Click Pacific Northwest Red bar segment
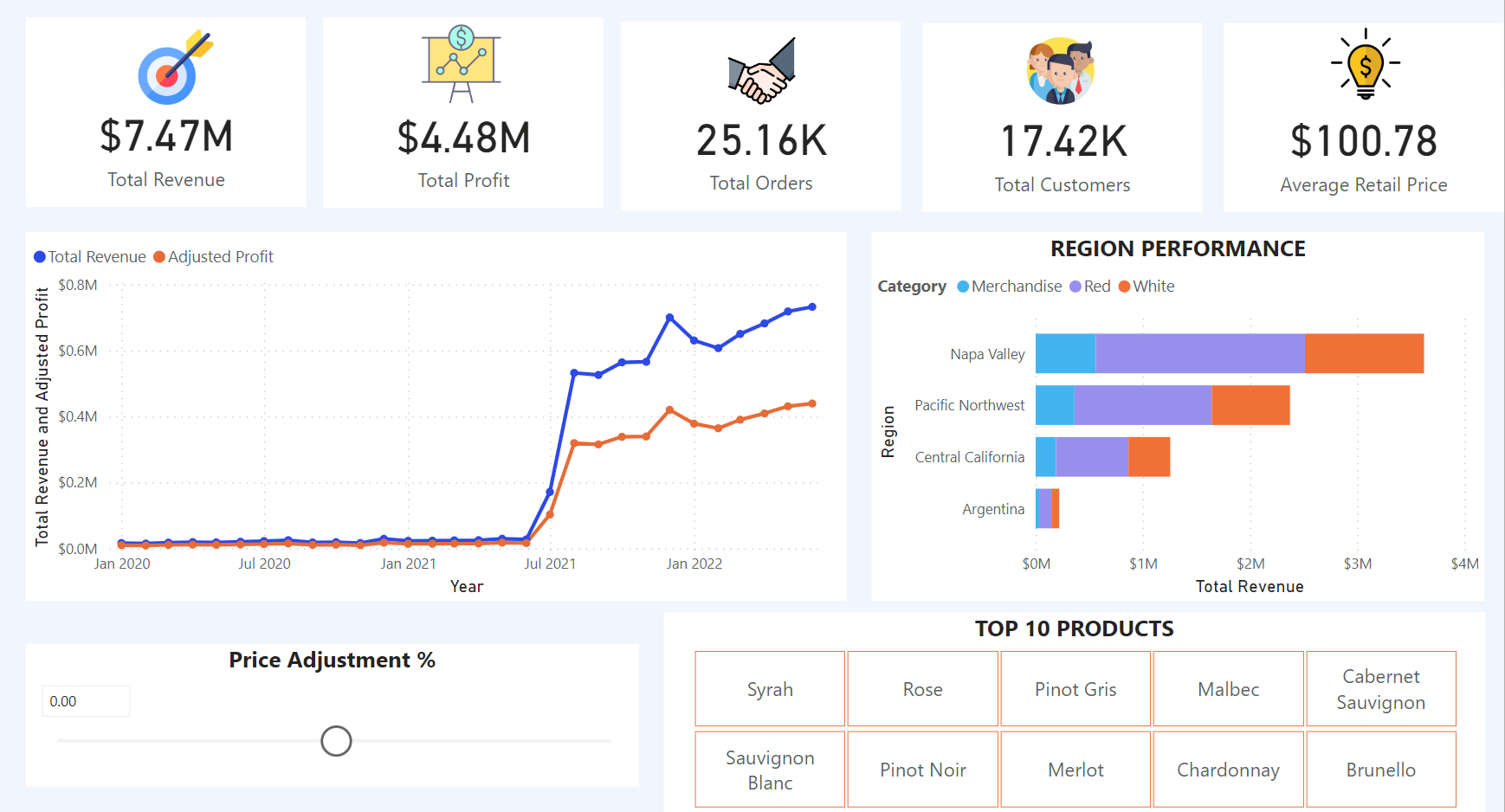This screenshot has width=1505, height=812. coord(1143,405)
